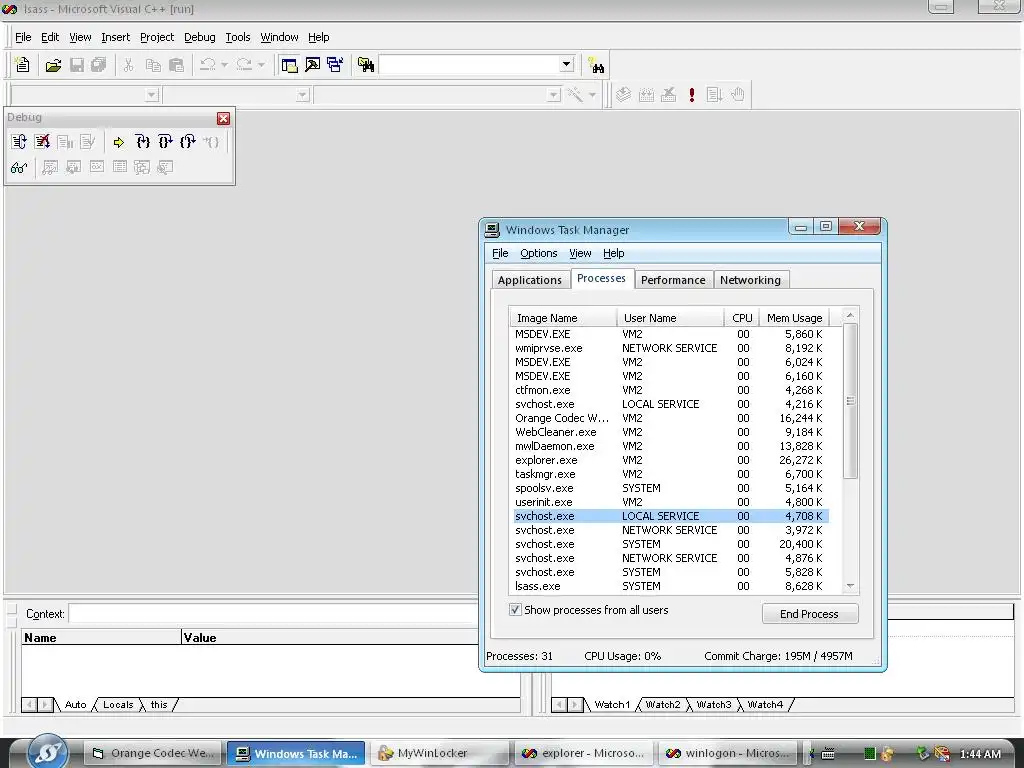Switch to the Applications tab

point(530,280)
